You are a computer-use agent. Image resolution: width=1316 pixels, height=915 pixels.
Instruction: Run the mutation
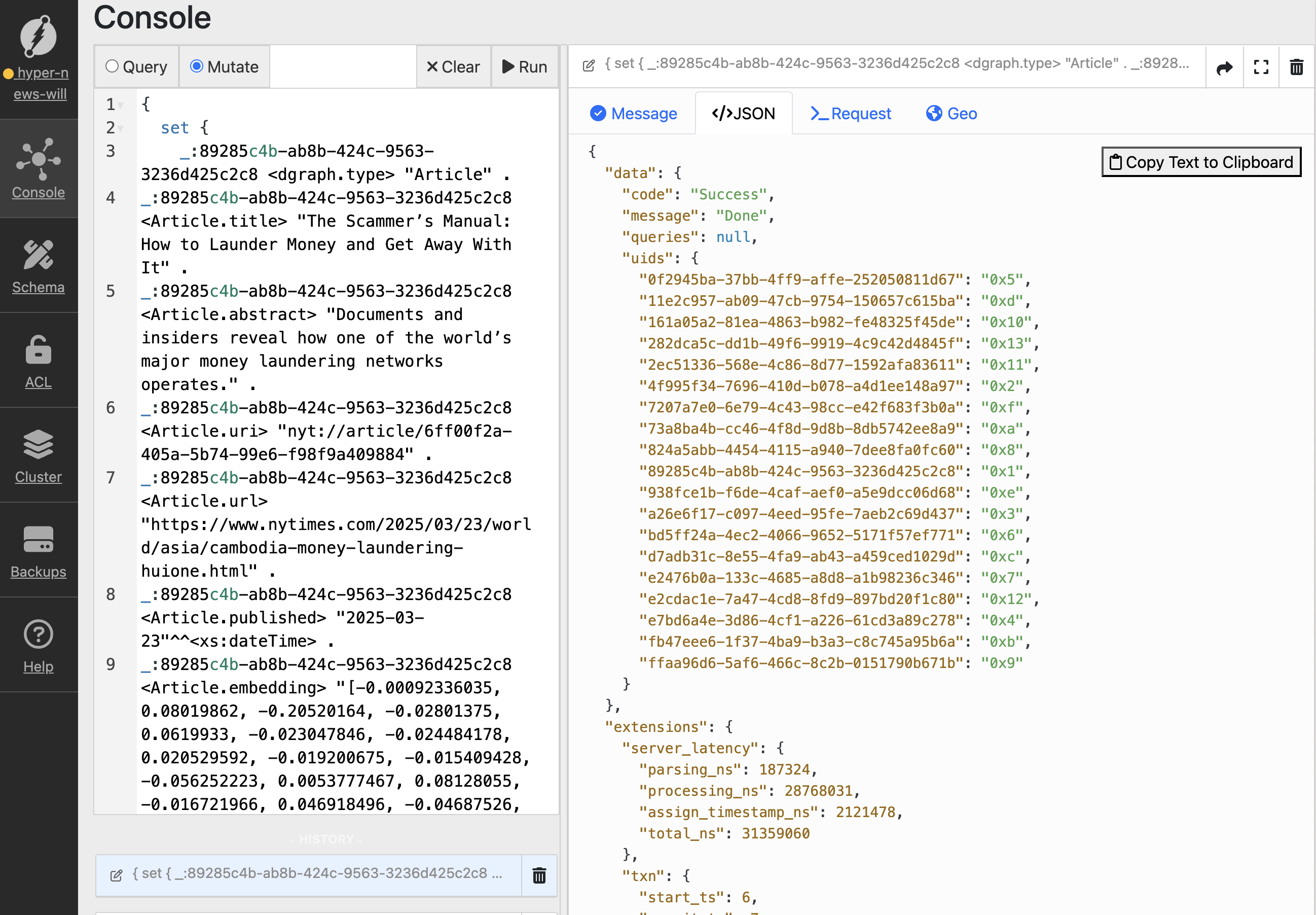click(x=524, y=66)
